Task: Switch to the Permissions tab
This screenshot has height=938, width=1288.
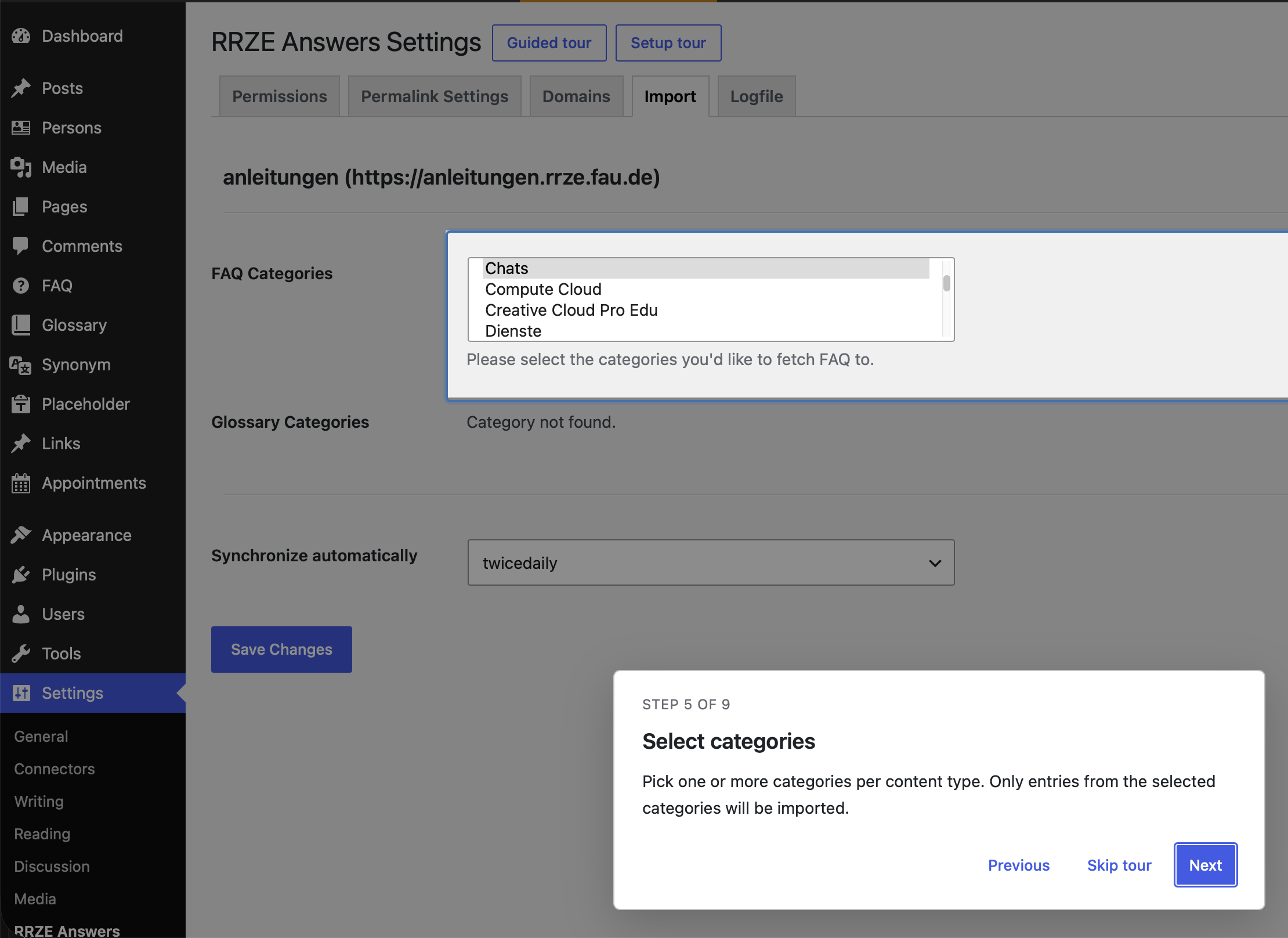Action: (280, 96)
